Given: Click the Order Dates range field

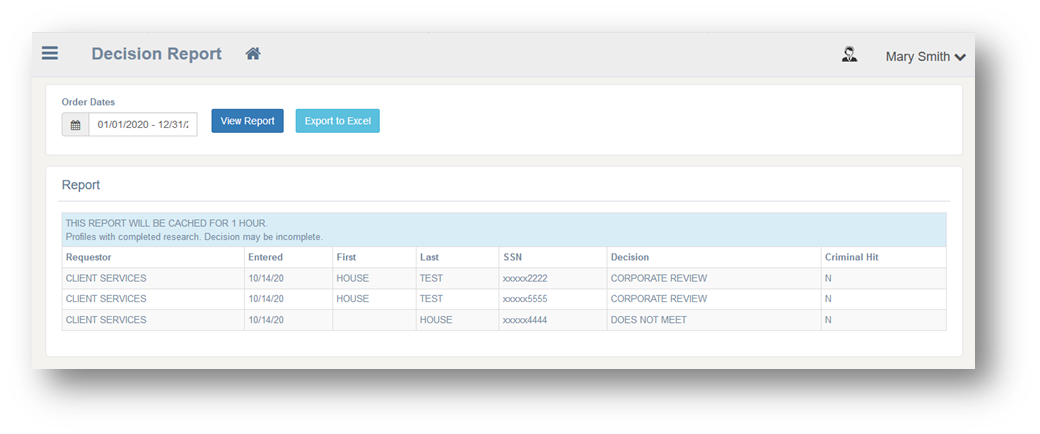Looking at the screenshot, I should (x=143, y=124).
